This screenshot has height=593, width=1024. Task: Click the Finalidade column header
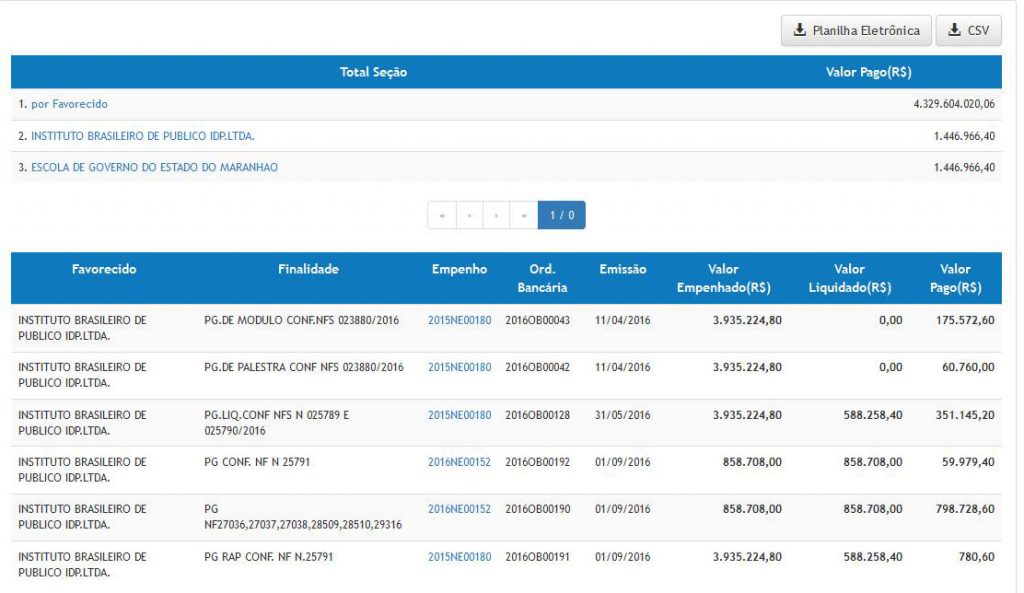coord(308,269)
